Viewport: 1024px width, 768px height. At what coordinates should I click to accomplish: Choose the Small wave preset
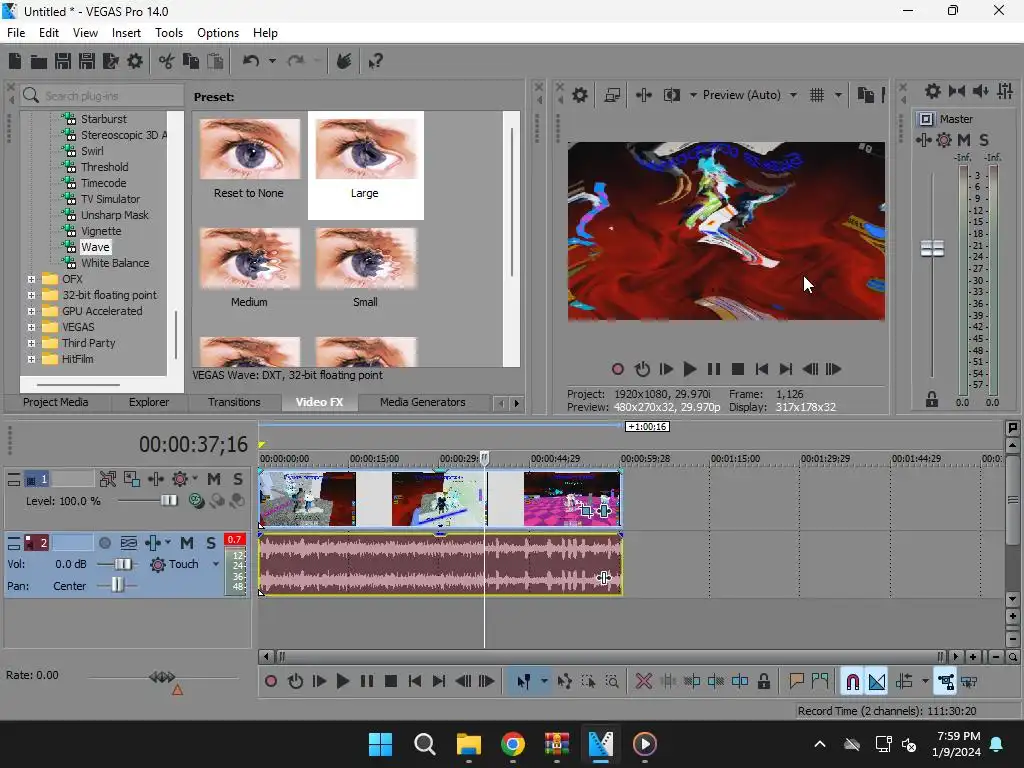(365, 267)
